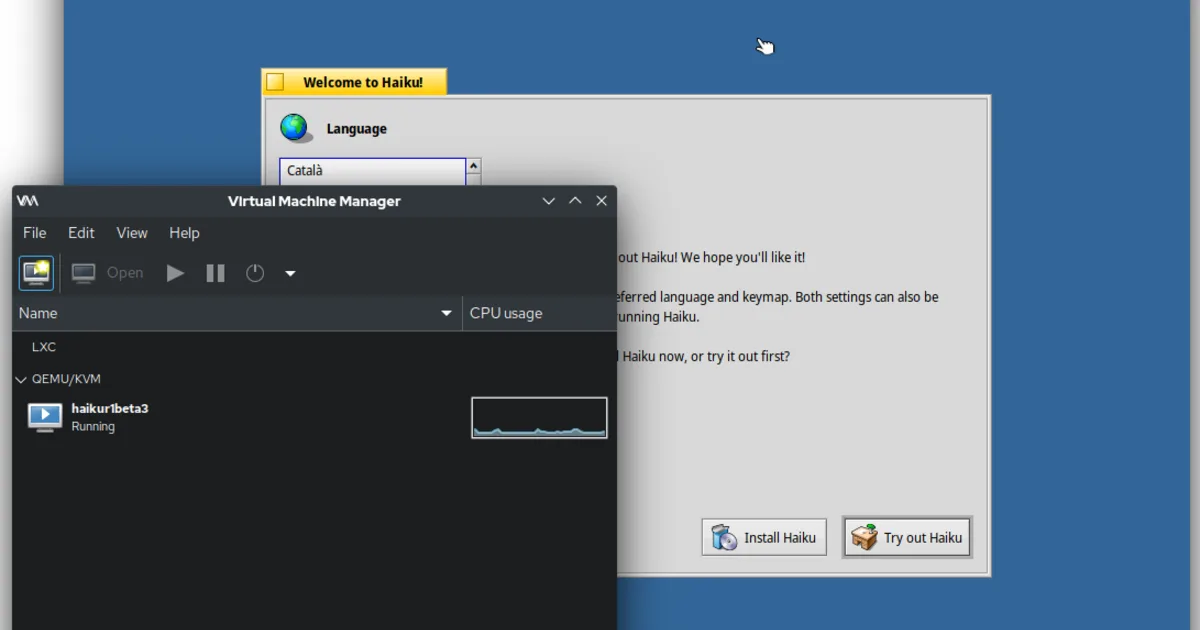The width and height of the screenshot is (1200, 630).
Task: Click the Open toolbar label
Action: click(125, 273)
